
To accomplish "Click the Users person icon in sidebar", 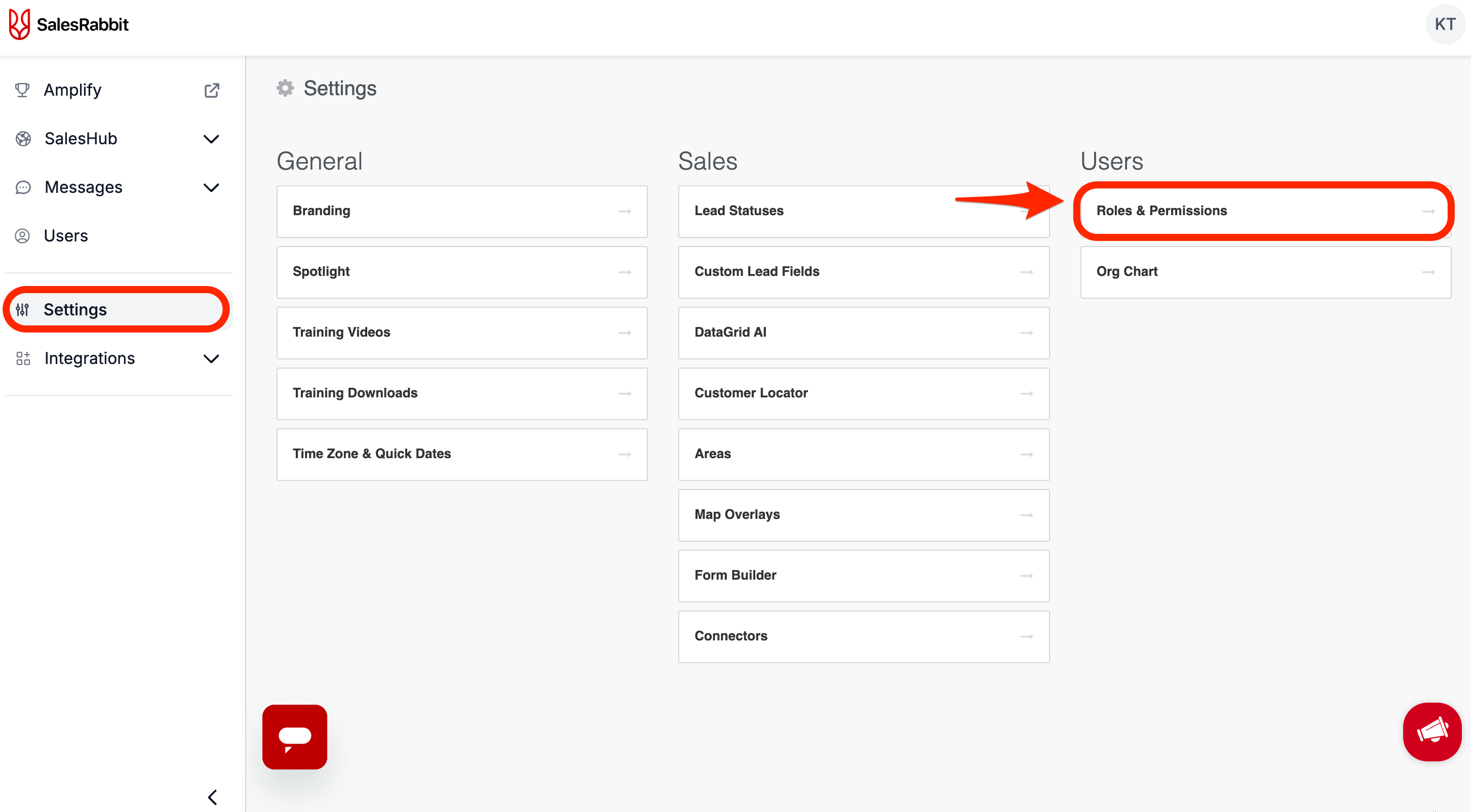I will pyautogui.click(x=22, y=236).
